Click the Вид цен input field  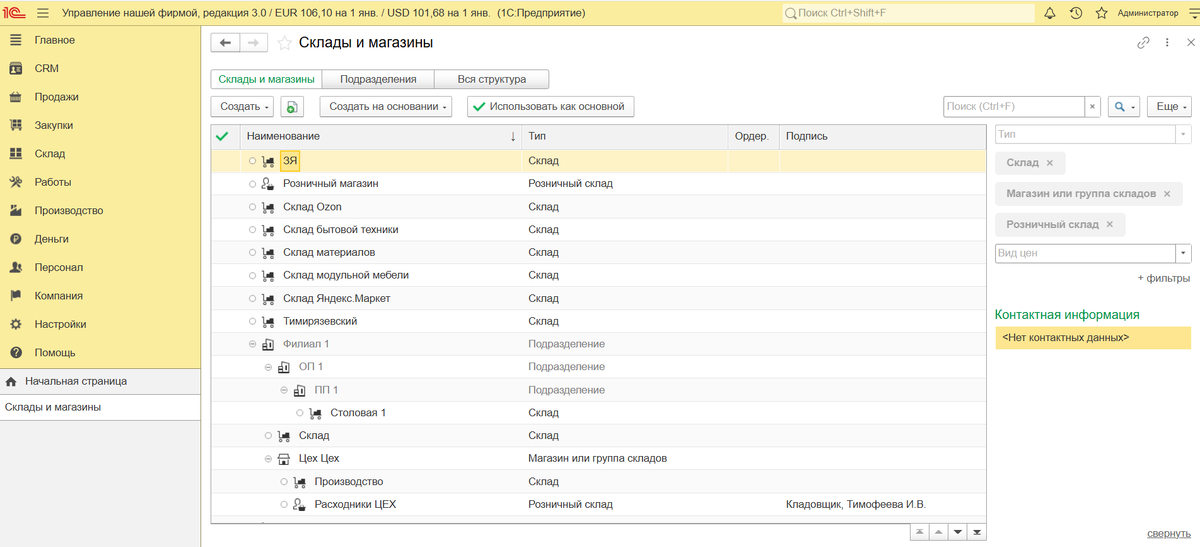coord(1085,253)
